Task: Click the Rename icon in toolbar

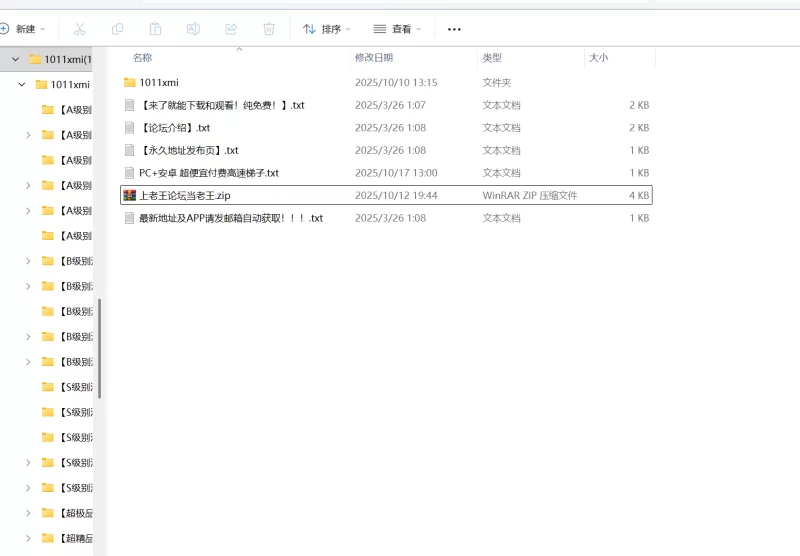Action: pyautogui.click(x=193, y=29)
